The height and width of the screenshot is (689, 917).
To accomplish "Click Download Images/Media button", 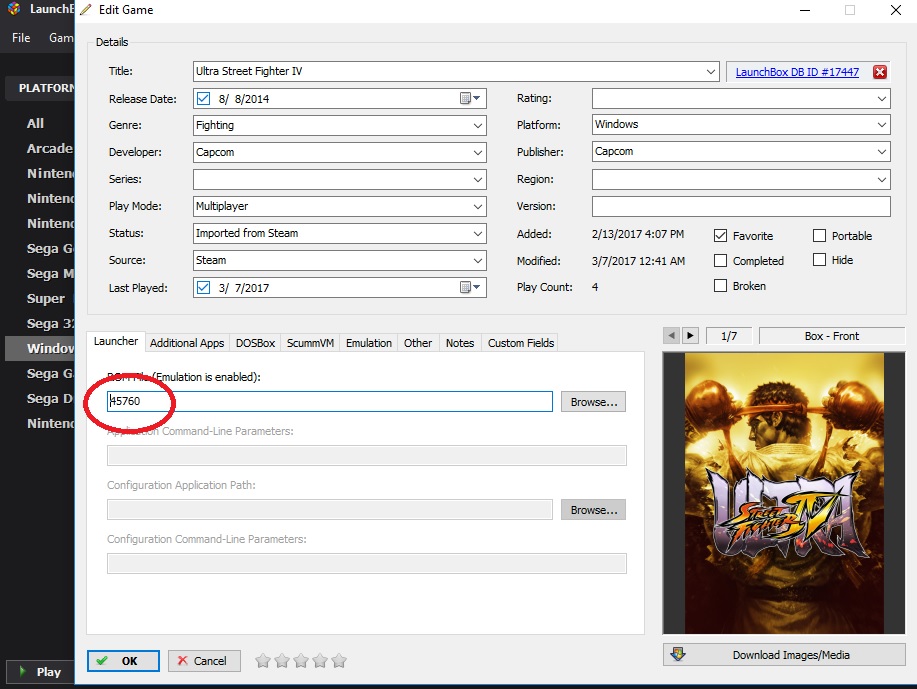I will (784, 654).
